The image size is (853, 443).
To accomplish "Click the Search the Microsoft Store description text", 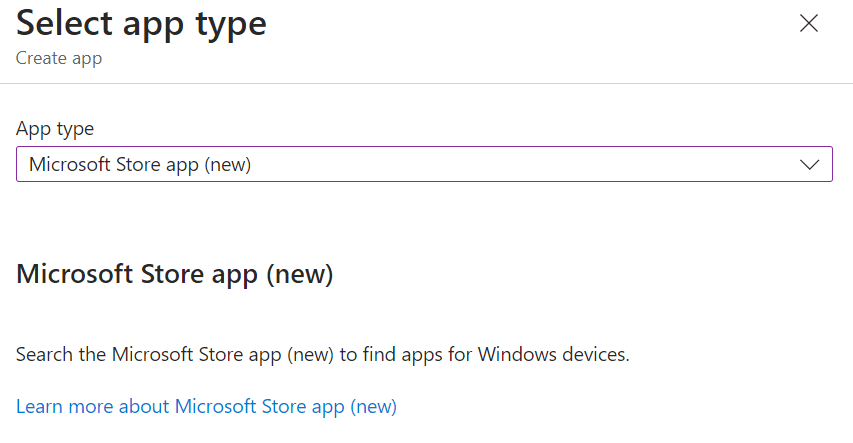I will point(323,355).
